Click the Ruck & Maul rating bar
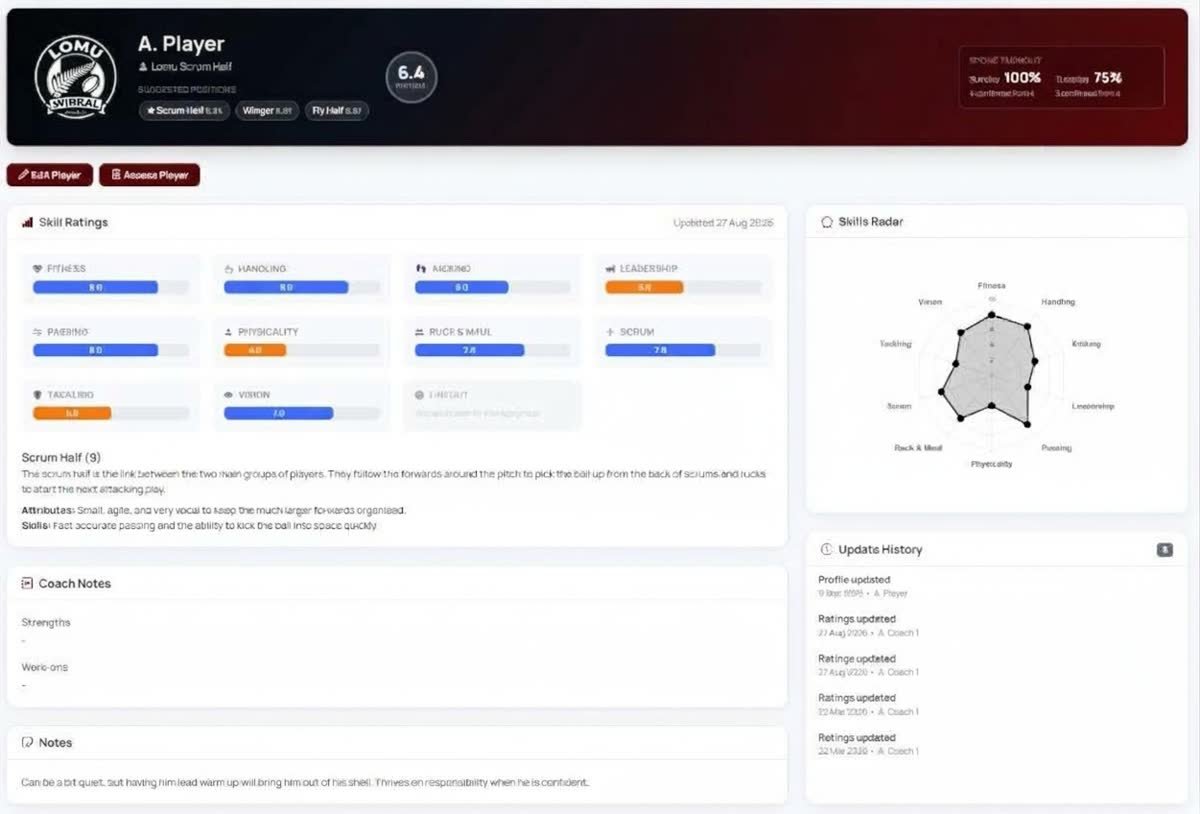The width and height of the screenshot is (1200, 814). pos(493,350)
